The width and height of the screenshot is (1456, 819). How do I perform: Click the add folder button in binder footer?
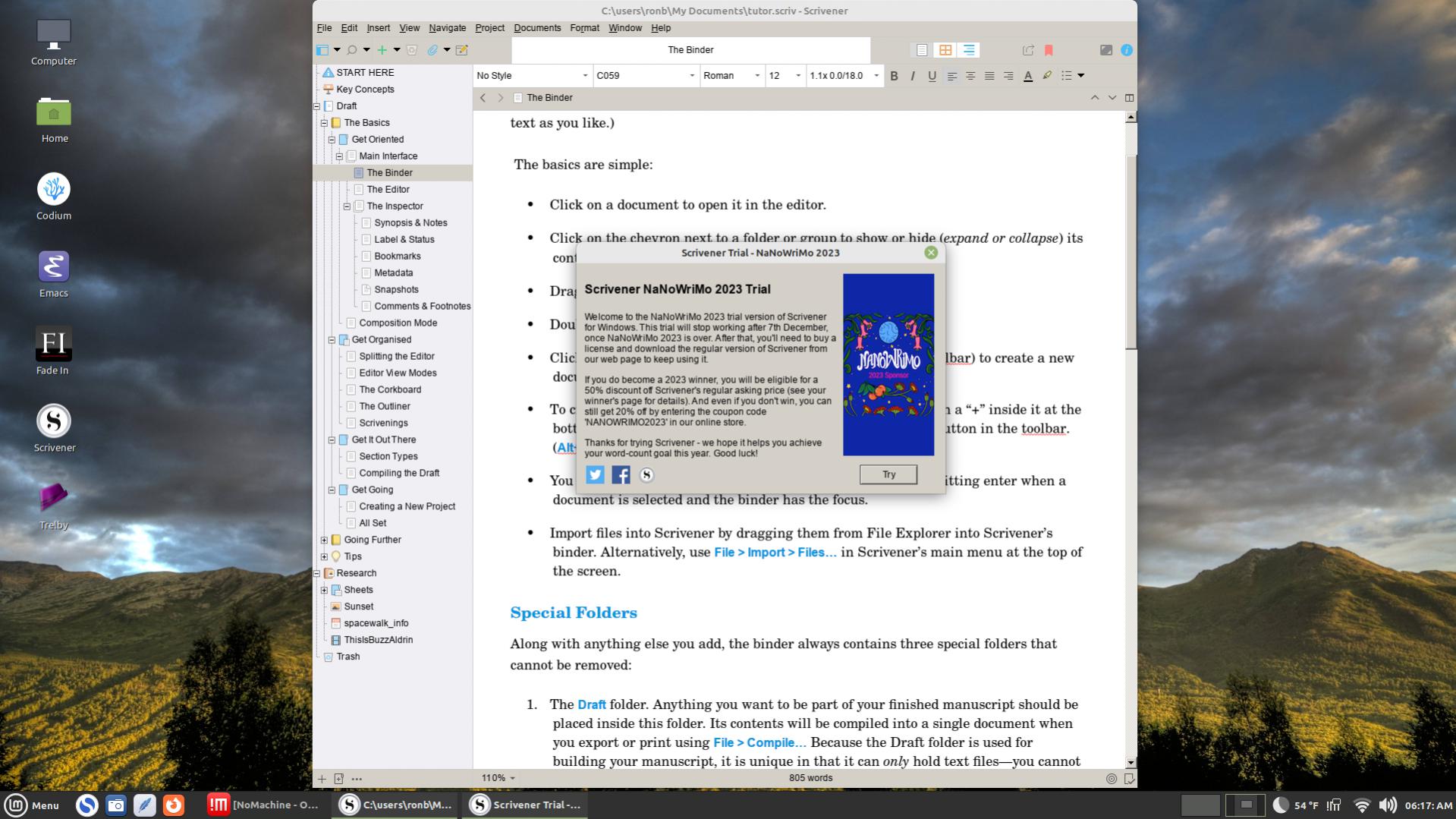click(x=339, y=779)
